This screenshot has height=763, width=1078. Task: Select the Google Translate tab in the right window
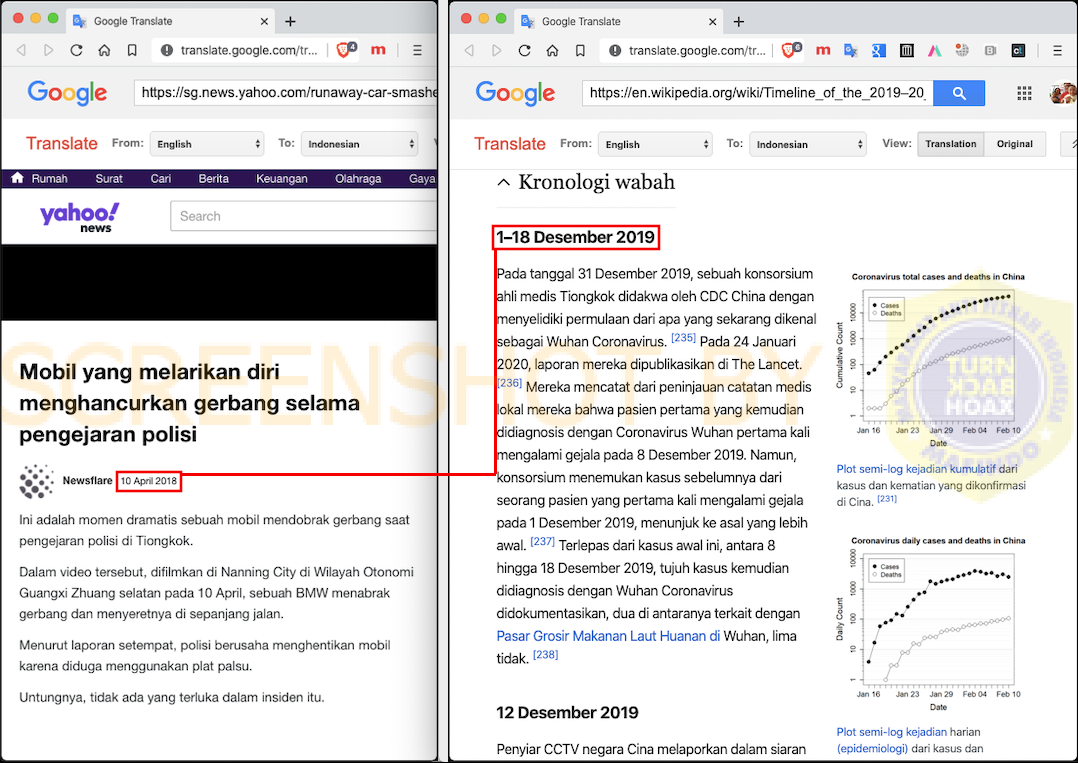(619, 21)
